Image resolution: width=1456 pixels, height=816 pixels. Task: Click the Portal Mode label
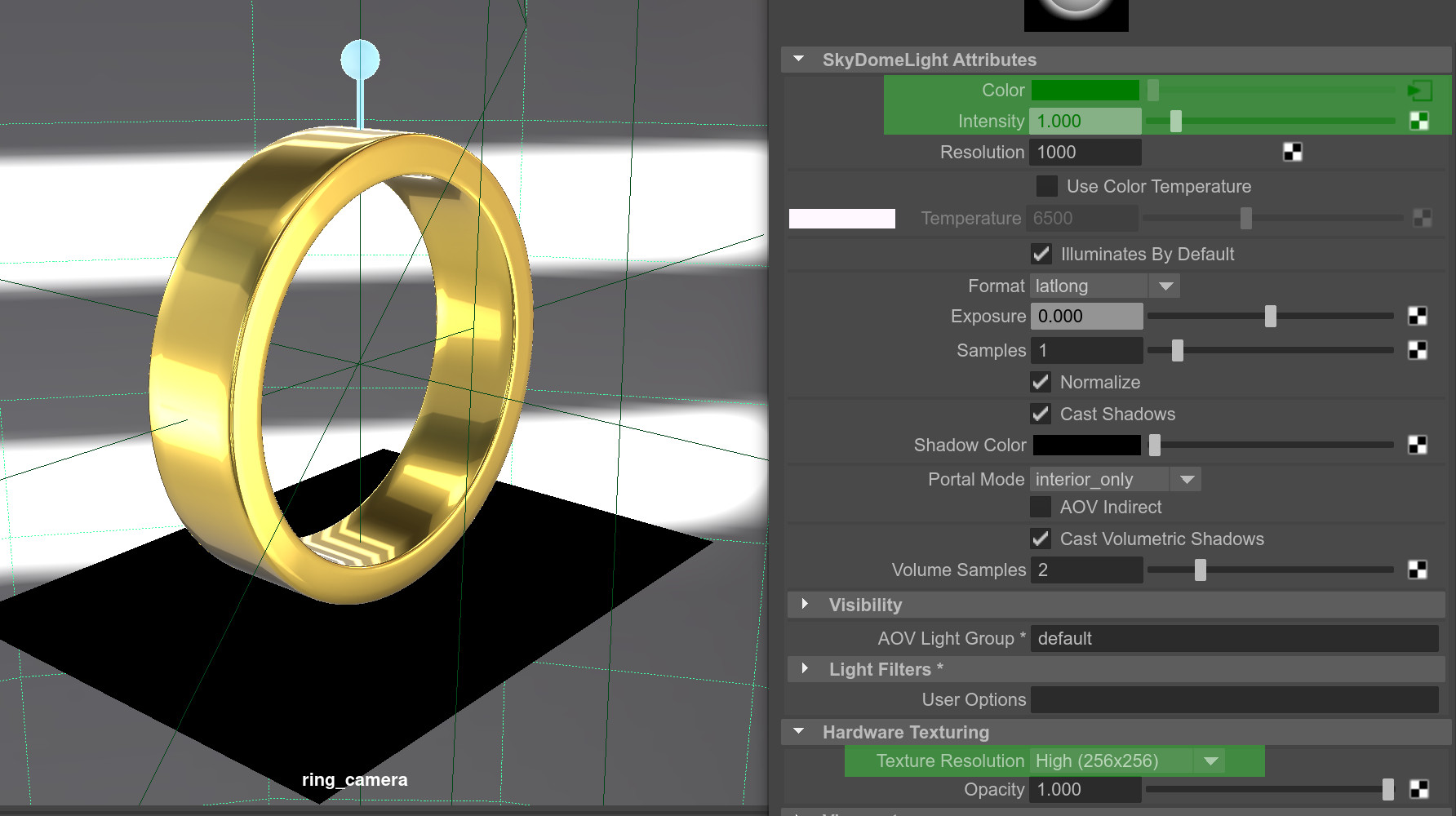[x=975, y=479]
